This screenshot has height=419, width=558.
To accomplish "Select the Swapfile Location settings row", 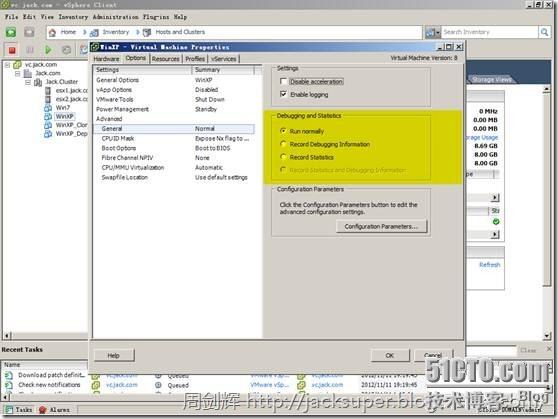I will pos(174,177).
